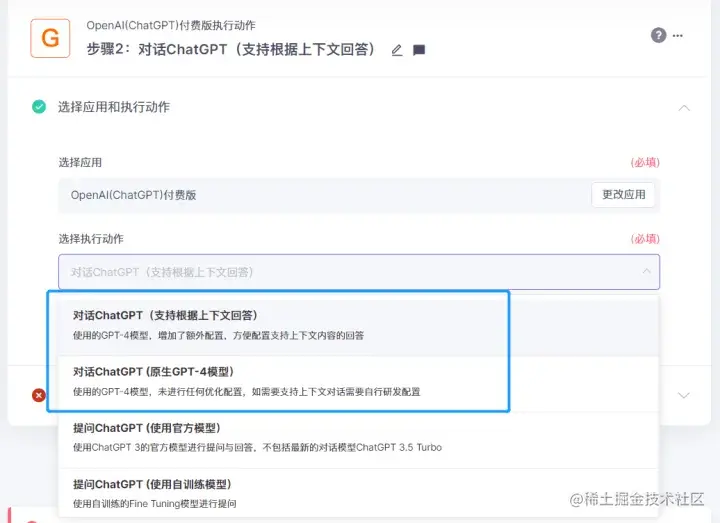Collapse 选择应用和执行动作 section chevron

coord(684,108)
